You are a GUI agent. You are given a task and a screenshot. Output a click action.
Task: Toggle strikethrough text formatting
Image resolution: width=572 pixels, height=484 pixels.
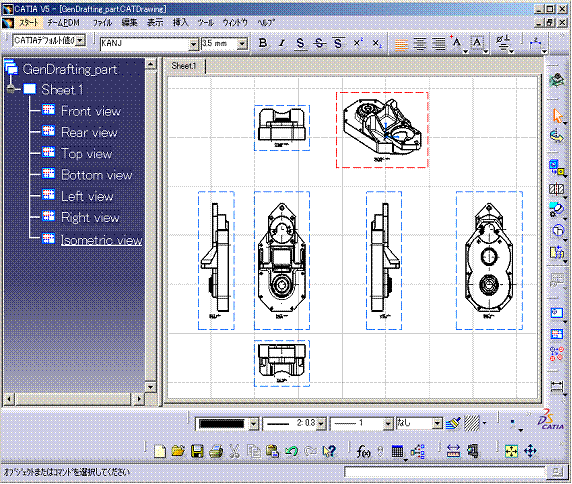319,43
